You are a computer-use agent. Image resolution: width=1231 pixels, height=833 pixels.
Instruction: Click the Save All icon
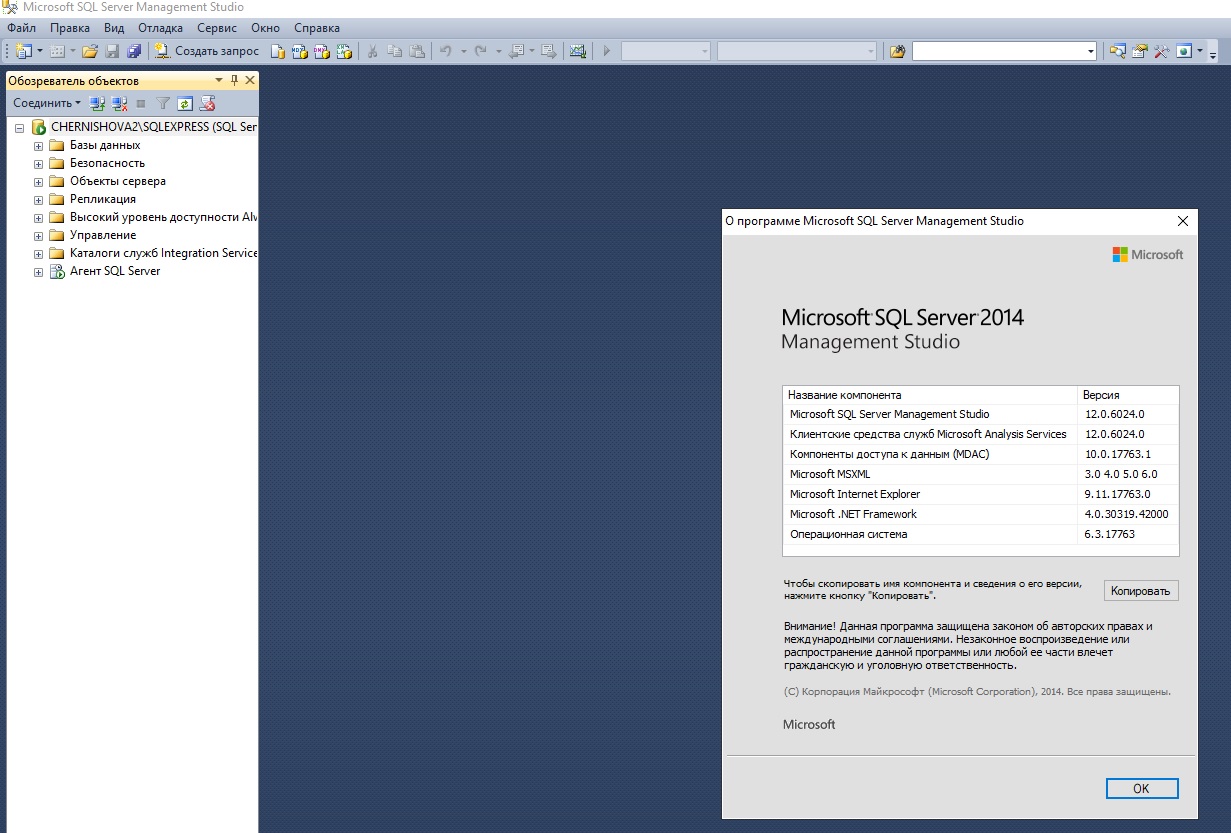[x=134, y=51]
